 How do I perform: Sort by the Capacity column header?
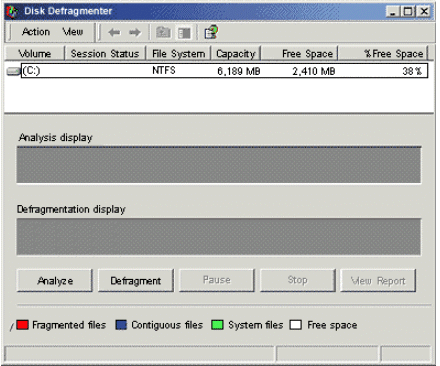point(236,53)
